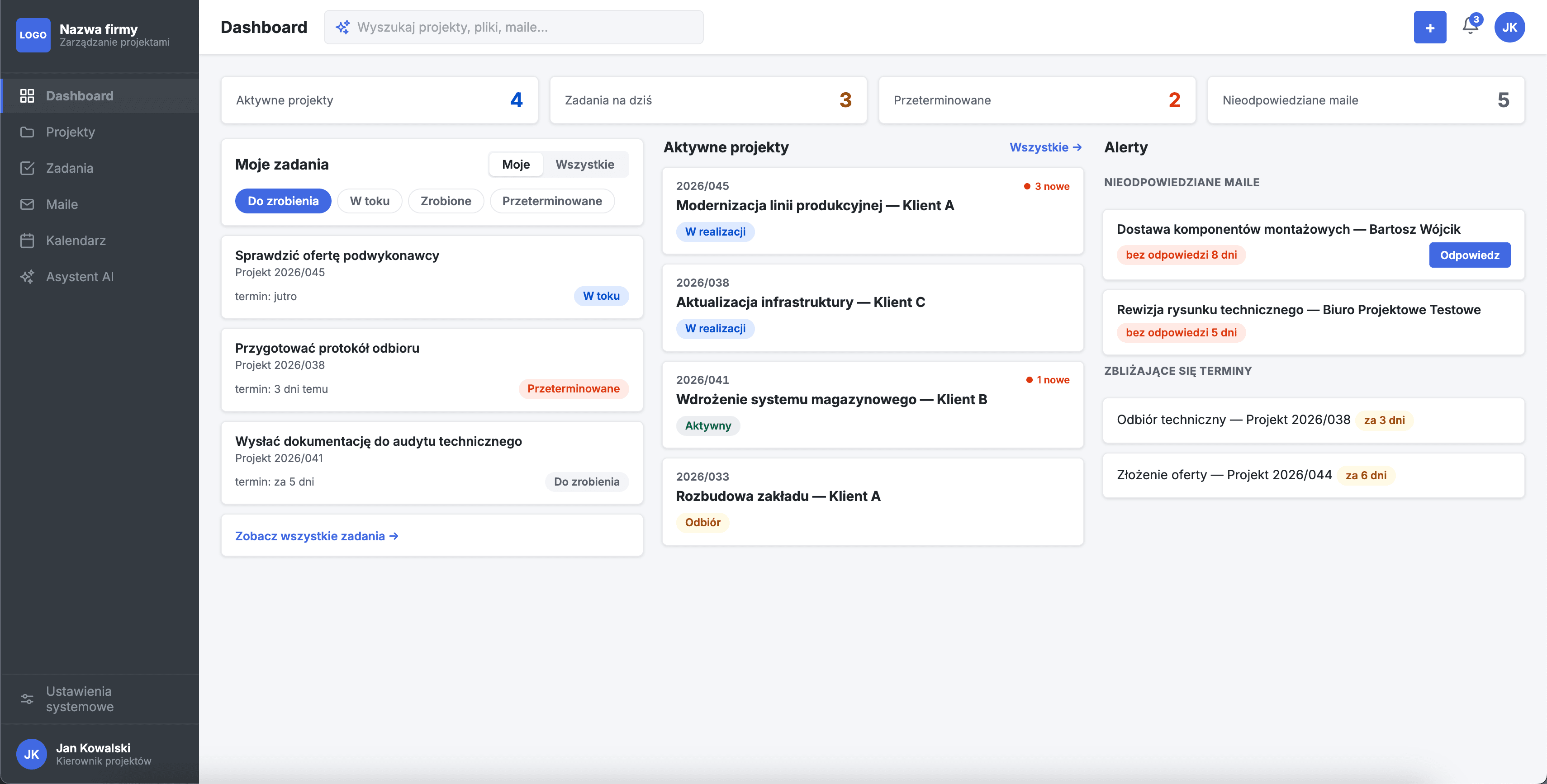The height and width of the screenshot is (784, 1547).
Task: Open notifications bell icon
Action: click(1470, 26)
